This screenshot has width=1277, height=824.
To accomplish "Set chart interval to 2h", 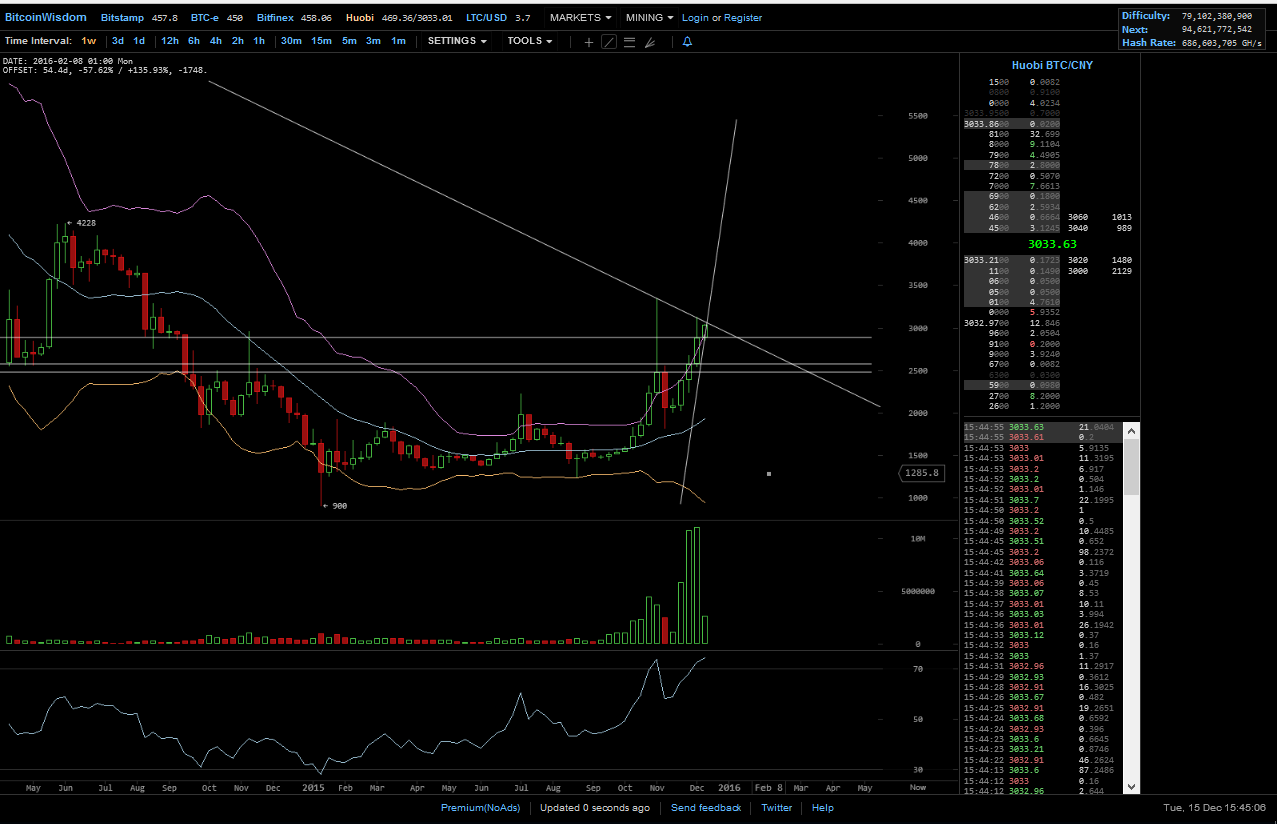I will (x=238, y=41).
